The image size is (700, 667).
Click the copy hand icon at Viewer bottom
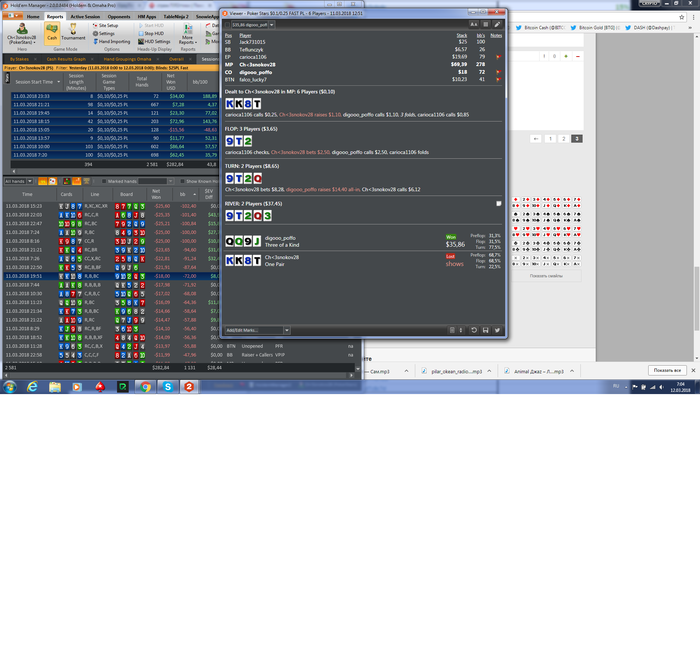tap(452, 330)
